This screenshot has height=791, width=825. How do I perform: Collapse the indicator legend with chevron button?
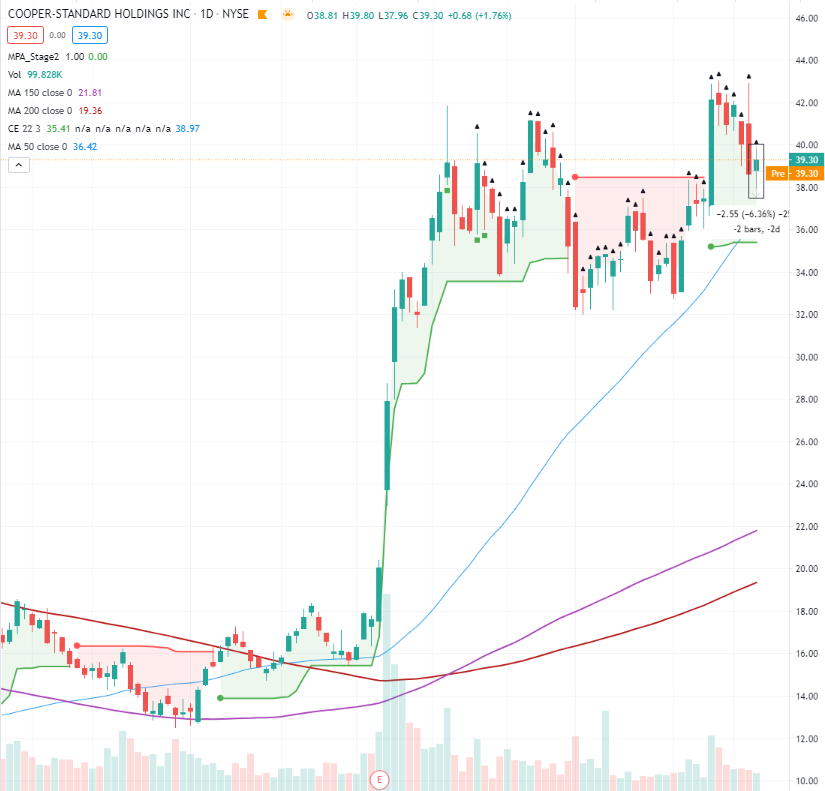17,166
